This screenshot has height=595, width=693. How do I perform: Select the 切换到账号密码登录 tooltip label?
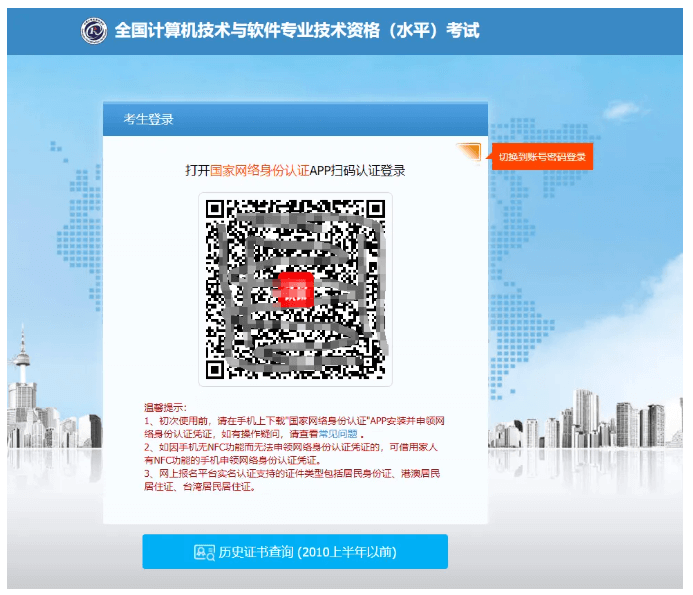click(x=542, y=157)
